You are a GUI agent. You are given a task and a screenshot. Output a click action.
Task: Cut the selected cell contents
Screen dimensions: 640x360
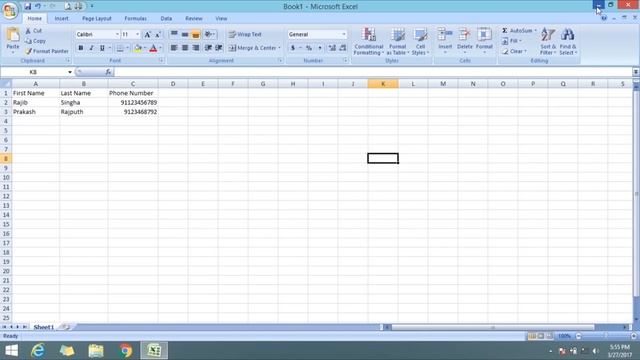click(33, 31)
